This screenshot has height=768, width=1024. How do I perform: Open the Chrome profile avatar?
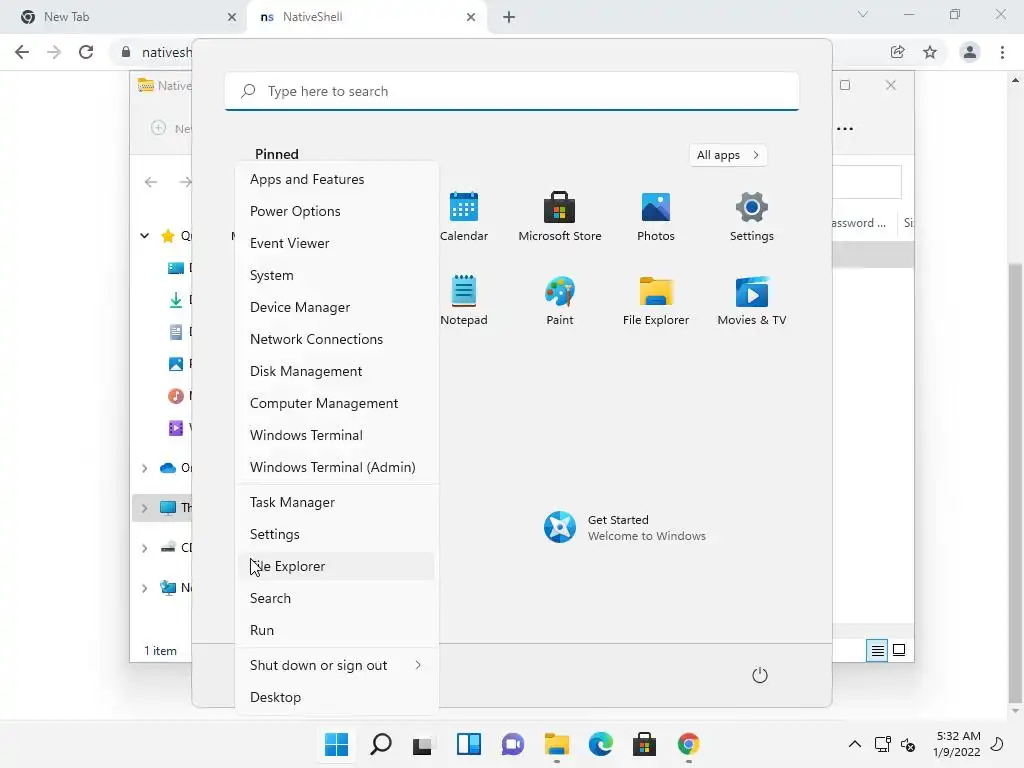970,52
